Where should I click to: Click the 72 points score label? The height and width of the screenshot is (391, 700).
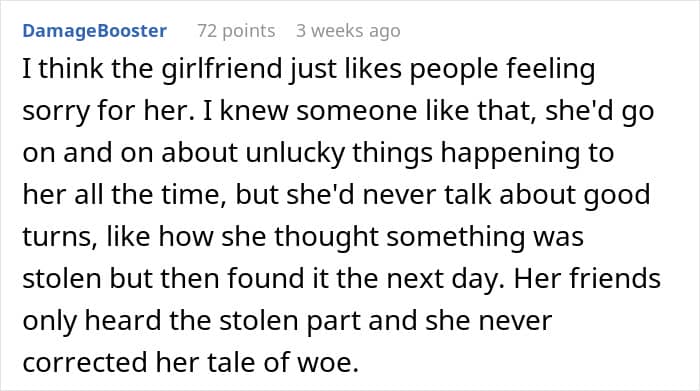click(236, 31)
